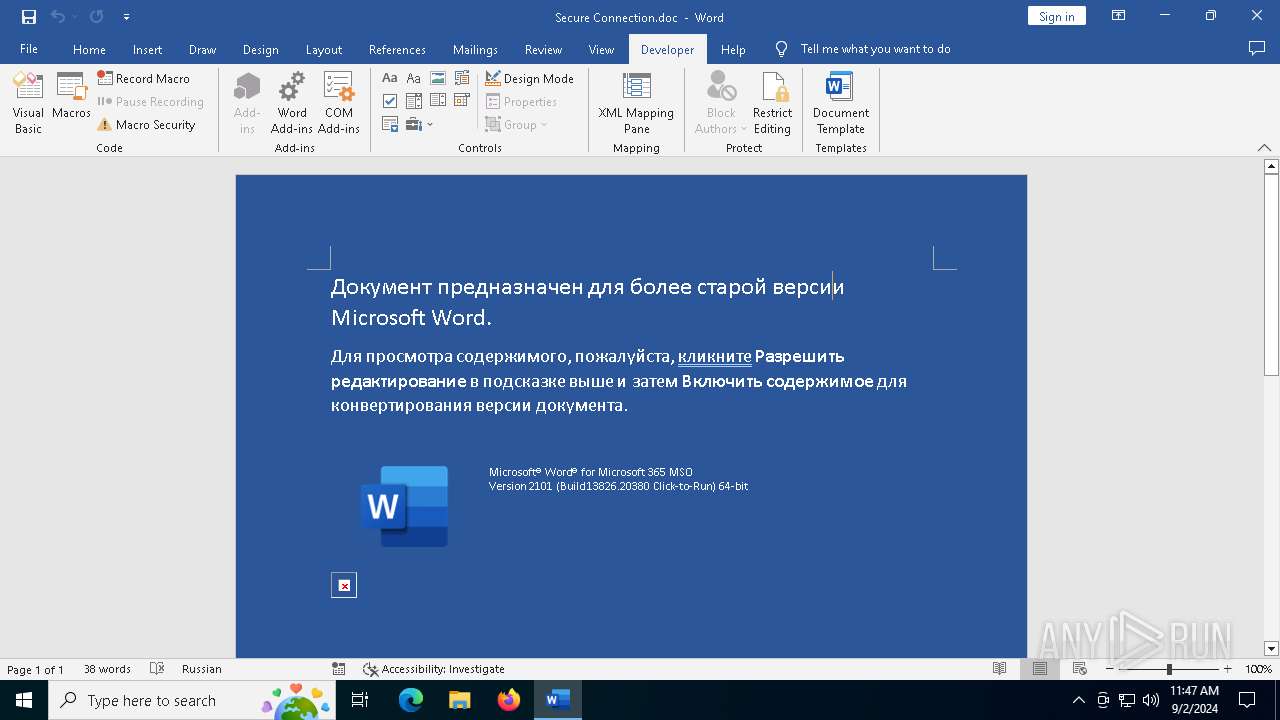Insert Combo Box content control
The height and width of the screenshot is (720, 1280).
coord(413,101)
